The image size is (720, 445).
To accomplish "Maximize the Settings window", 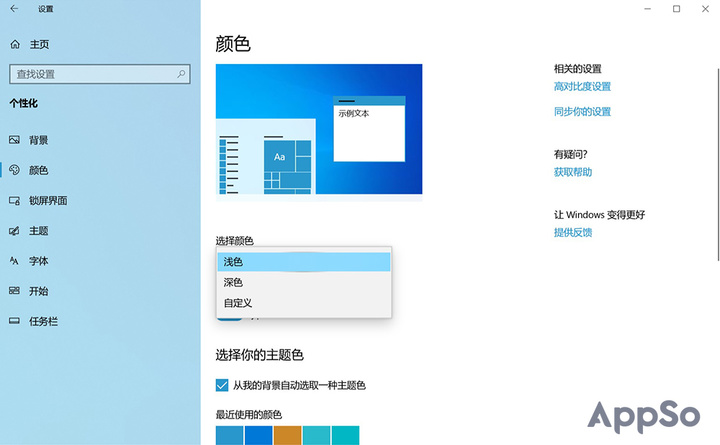I will 676,9.
